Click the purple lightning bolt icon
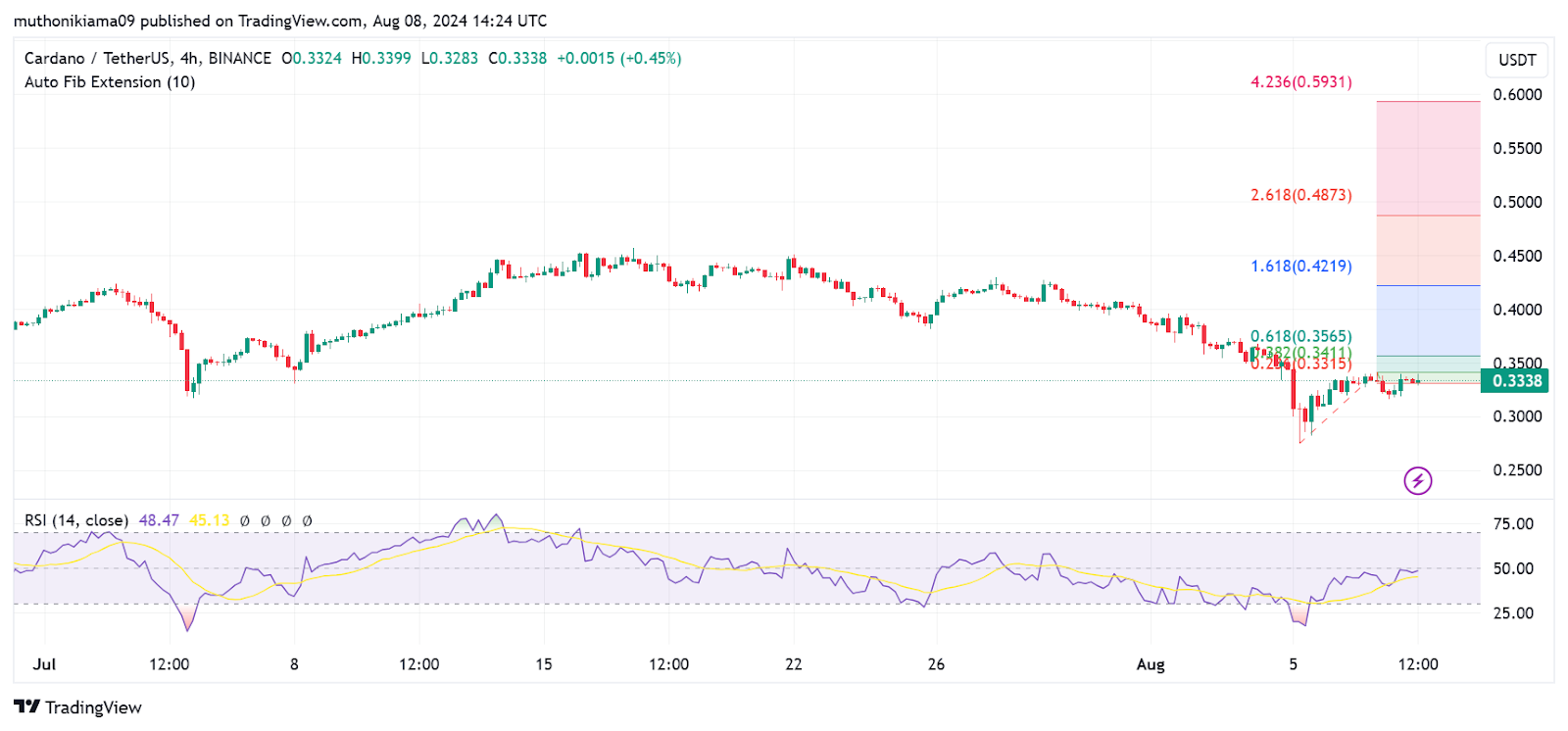Screen dimensions: 1568x731 coord(1418,480)
